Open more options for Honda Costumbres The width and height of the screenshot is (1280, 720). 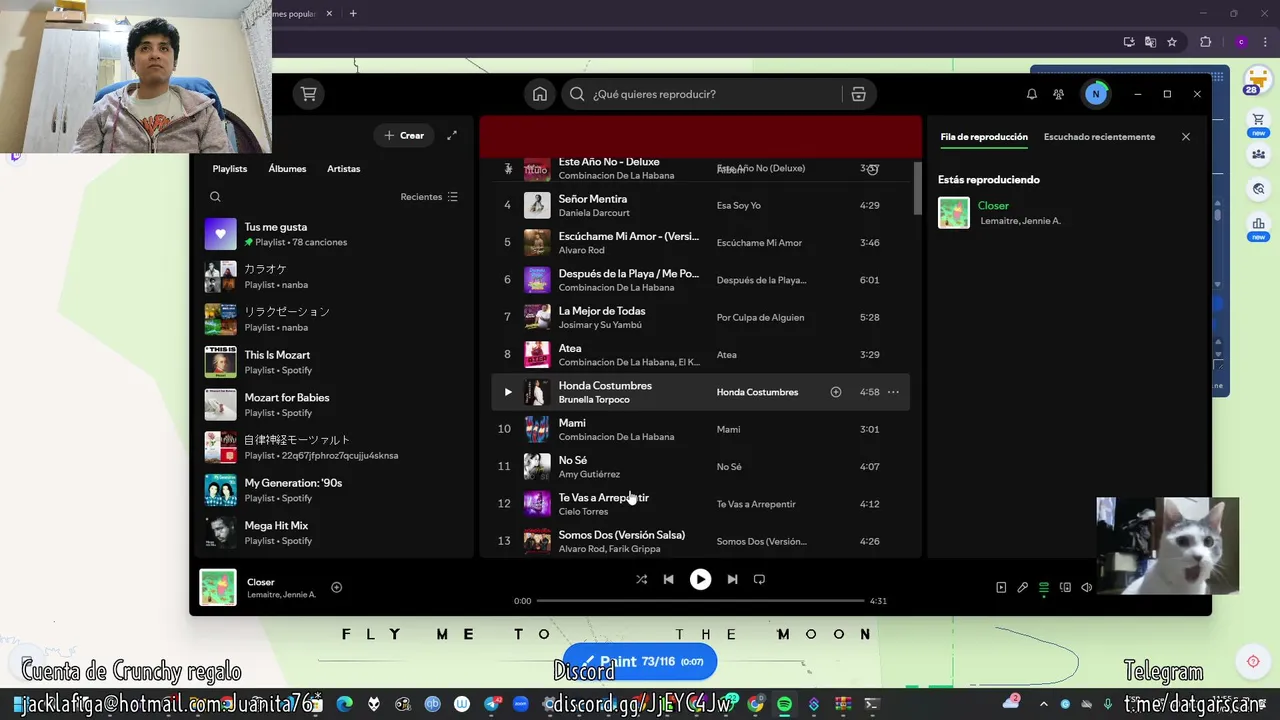[x=893, y=392]
